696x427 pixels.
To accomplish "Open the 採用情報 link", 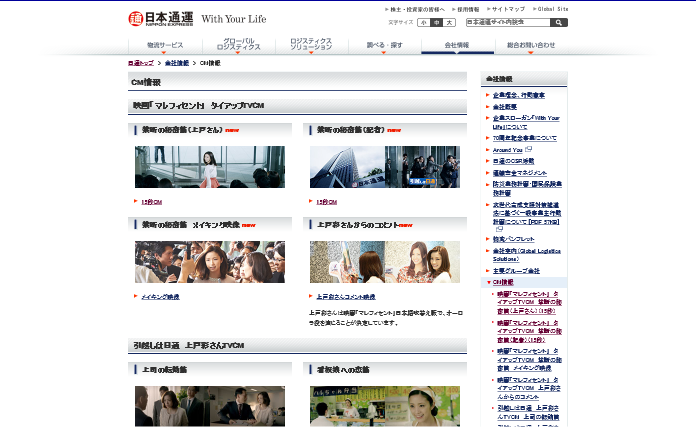I will tap(466, 9).
